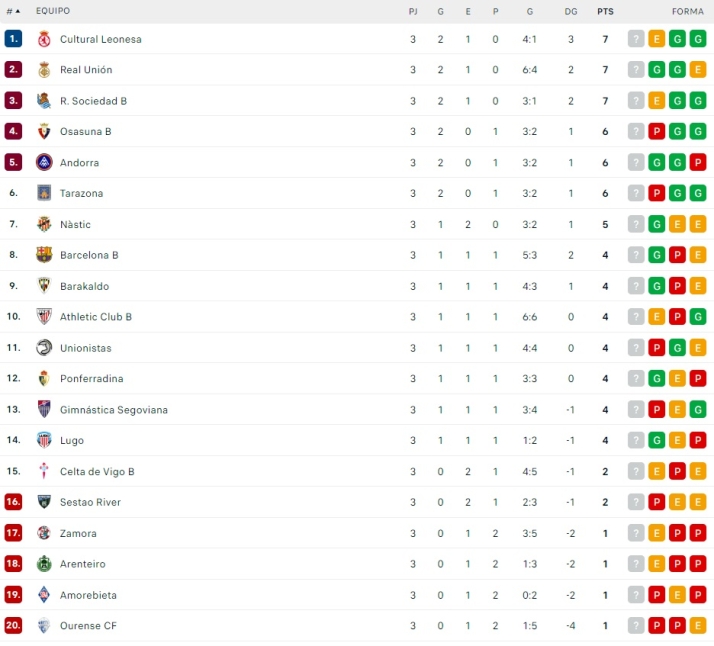Click the Ourense CF crest icon
This screenshot has width=714, height=646.
[44, 626]
